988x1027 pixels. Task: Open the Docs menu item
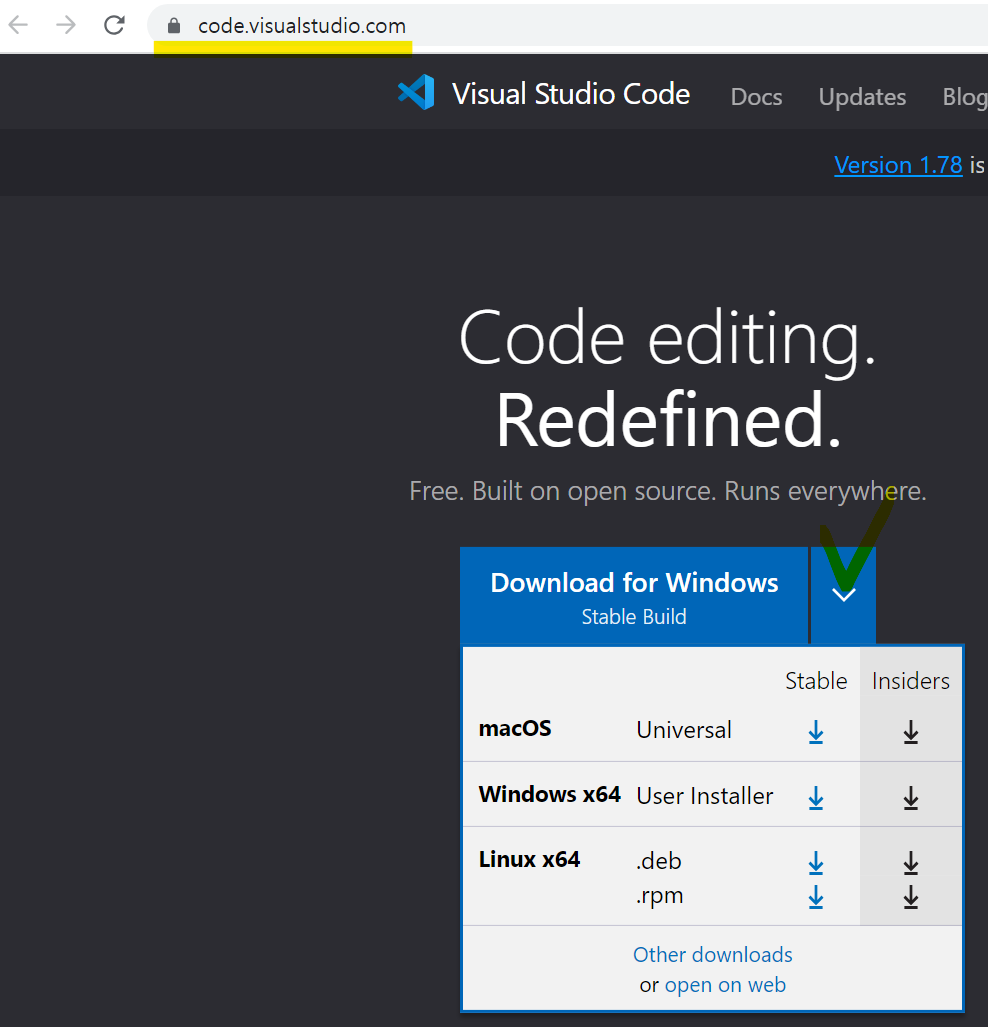[x=756, y=97]
